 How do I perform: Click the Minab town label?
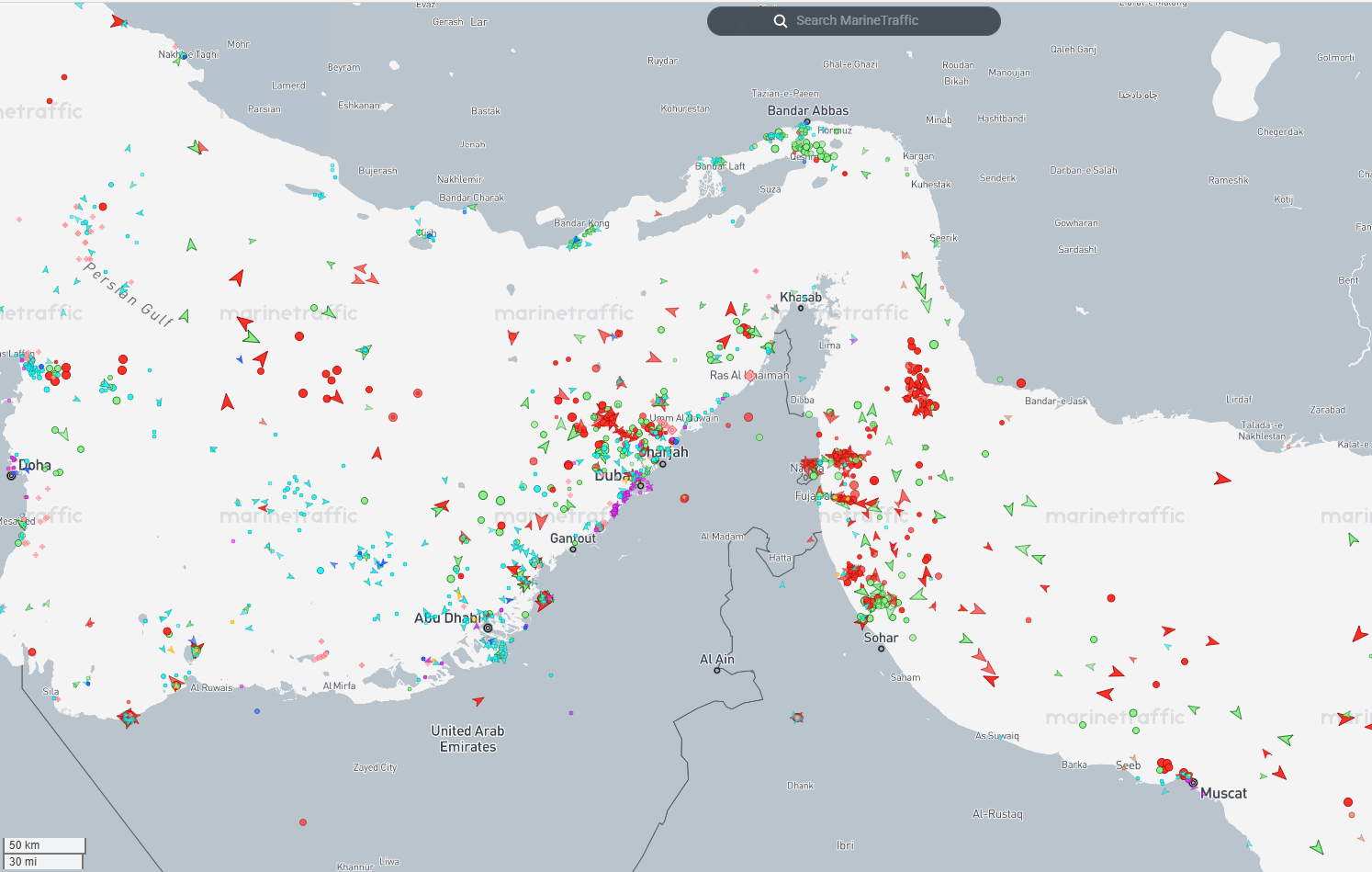(939, 120)
